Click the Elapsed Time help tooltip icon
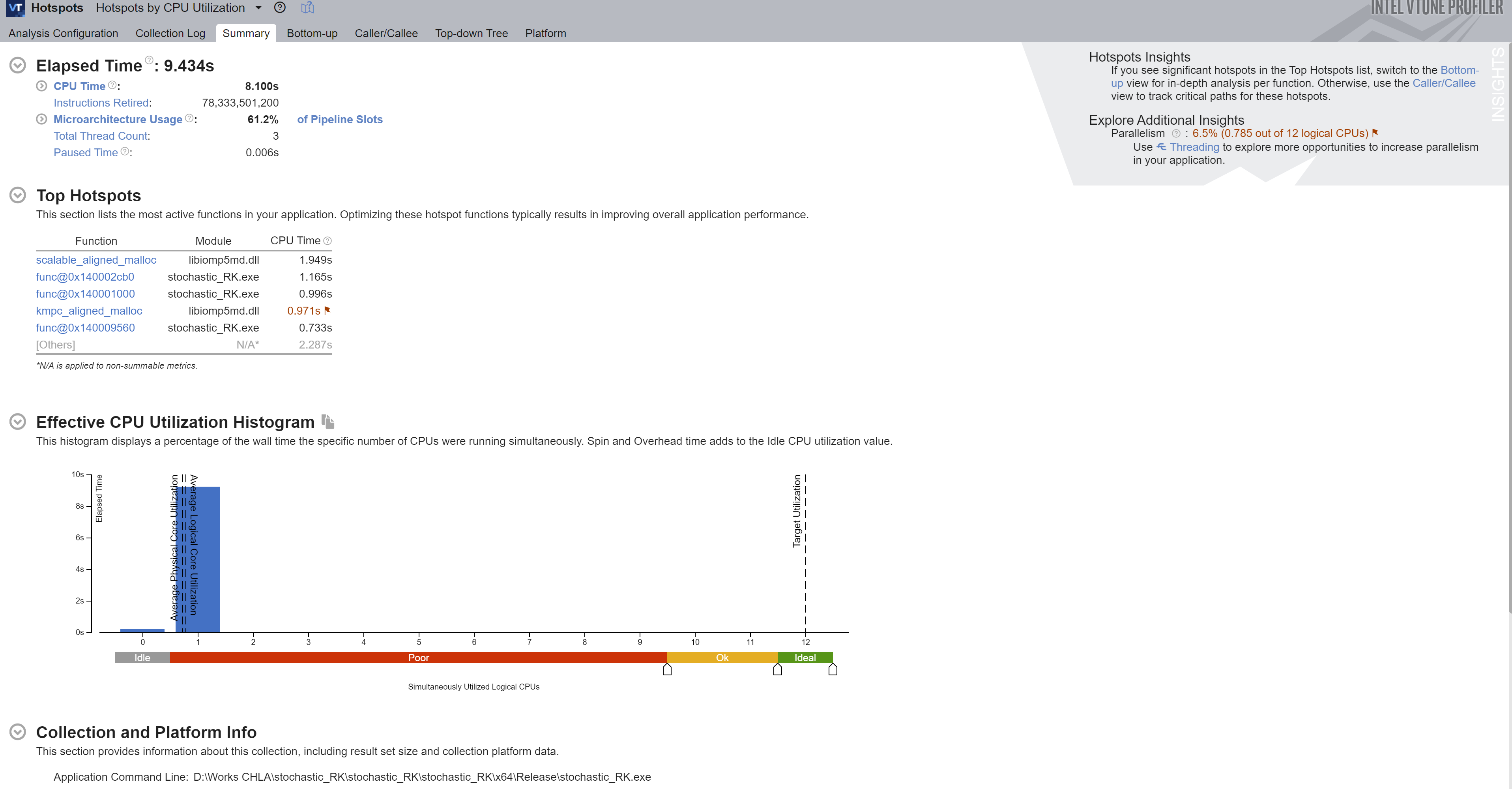 (149, 60)
